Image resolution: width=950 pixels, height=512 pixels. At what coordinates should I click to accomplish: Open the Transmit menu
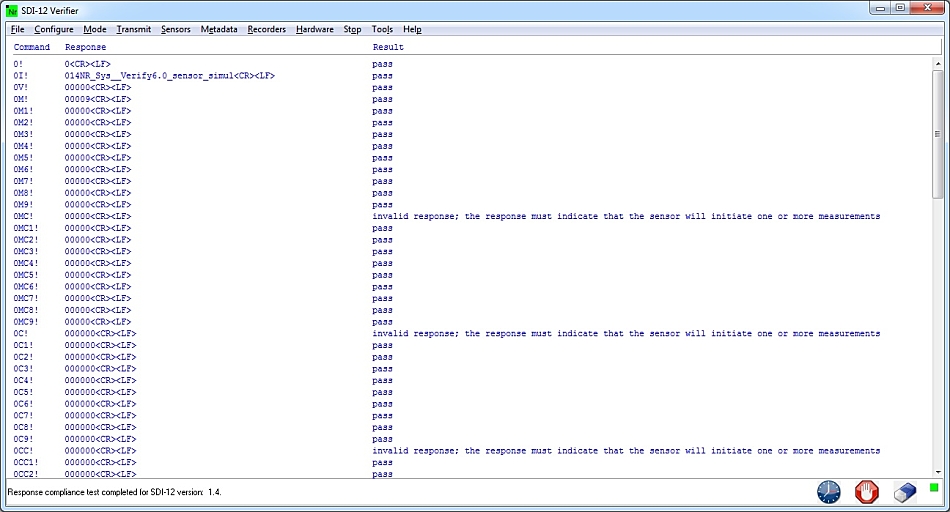click(x=134, y=29)
